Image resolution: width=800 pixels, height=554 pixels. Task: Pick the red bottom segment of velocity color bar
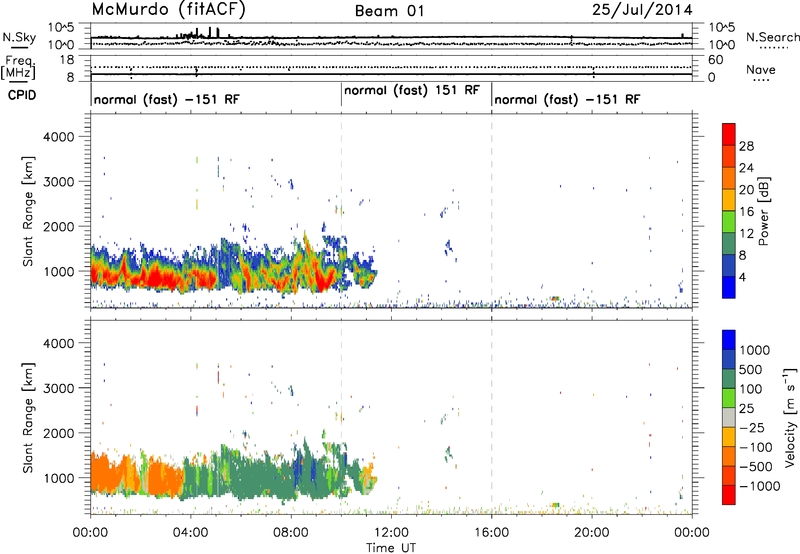click(x=729, y=494)
